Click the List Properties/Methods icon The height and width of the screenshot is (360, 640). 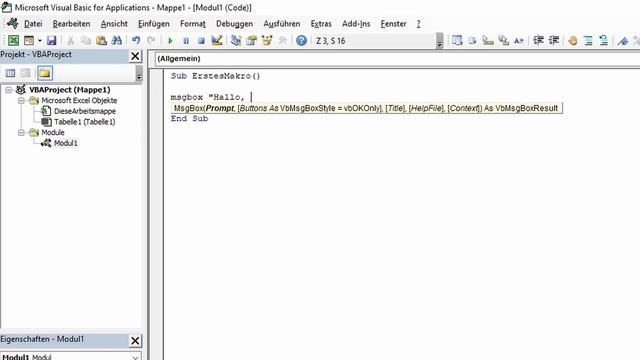tap(457, 40)
